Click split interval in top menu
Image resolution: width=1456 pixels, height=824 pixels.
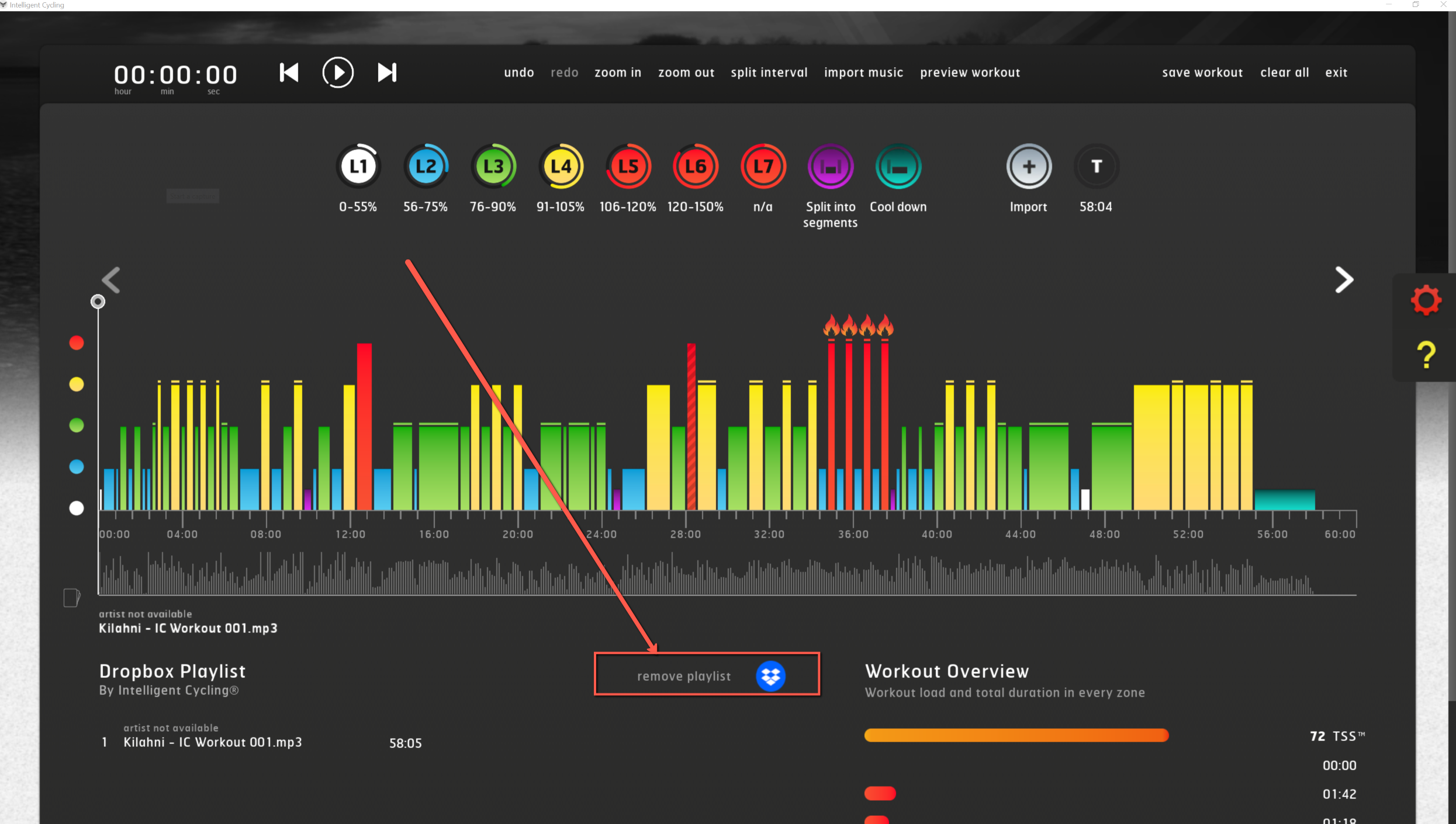coord(769,72)
